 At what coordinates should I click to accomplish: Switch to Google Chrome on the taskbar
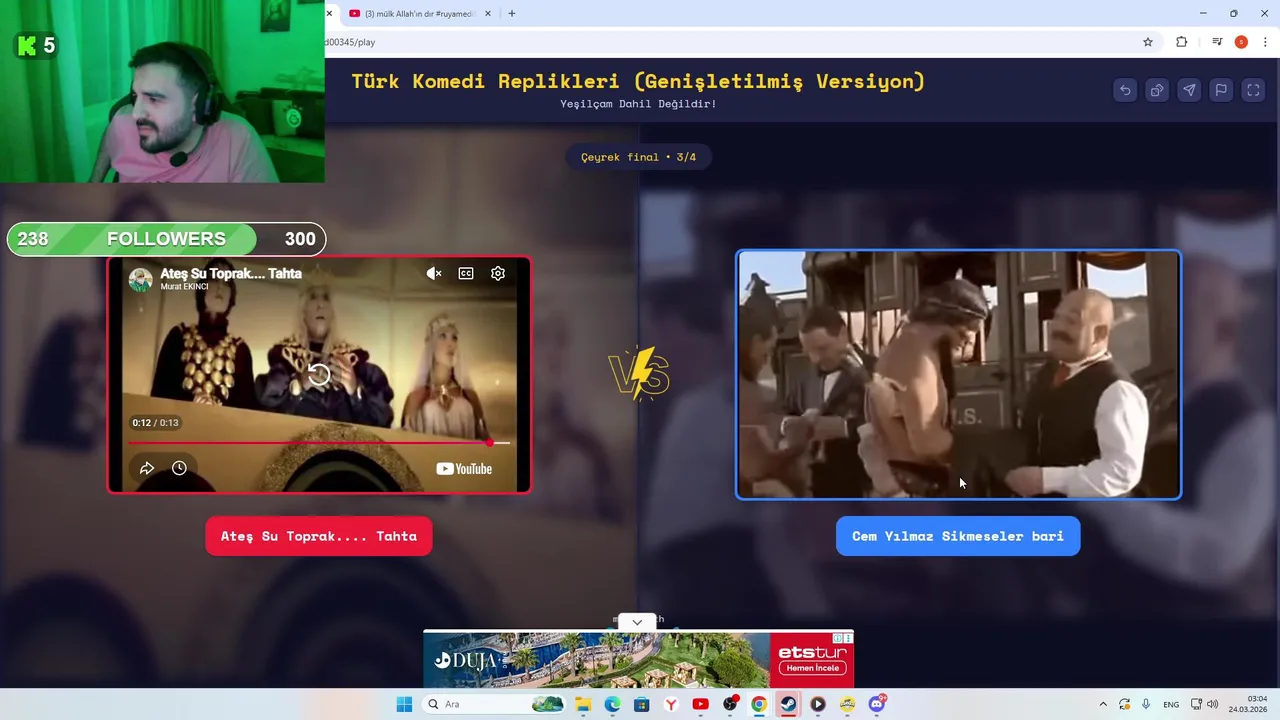pos(759,704)
